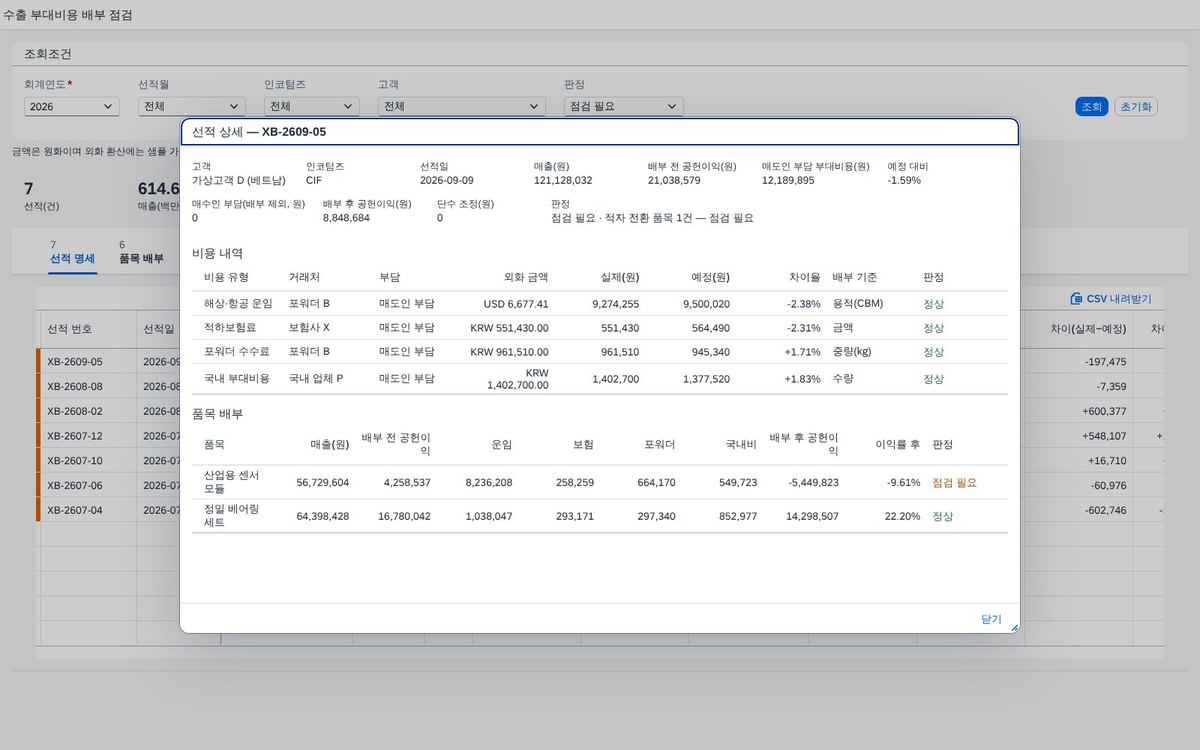This screenshot has height=750, width=1200.
Task: Click the 선적 번호 column header
Action: coord(70,328)
